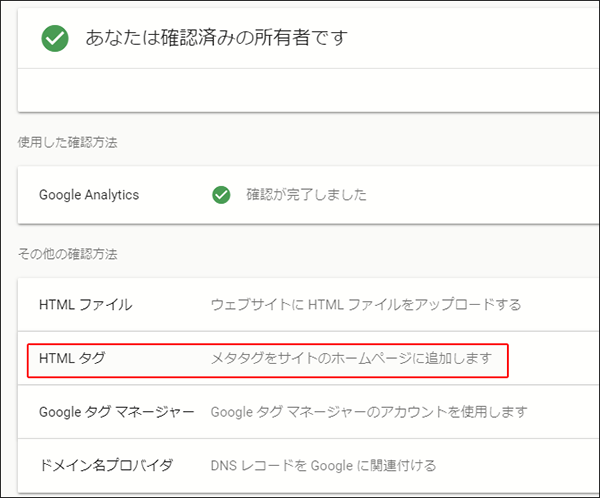Click the DNS レコードを Google に関連付ける text
The height and width of the screenshot is (498, 600).
point(323,465)
